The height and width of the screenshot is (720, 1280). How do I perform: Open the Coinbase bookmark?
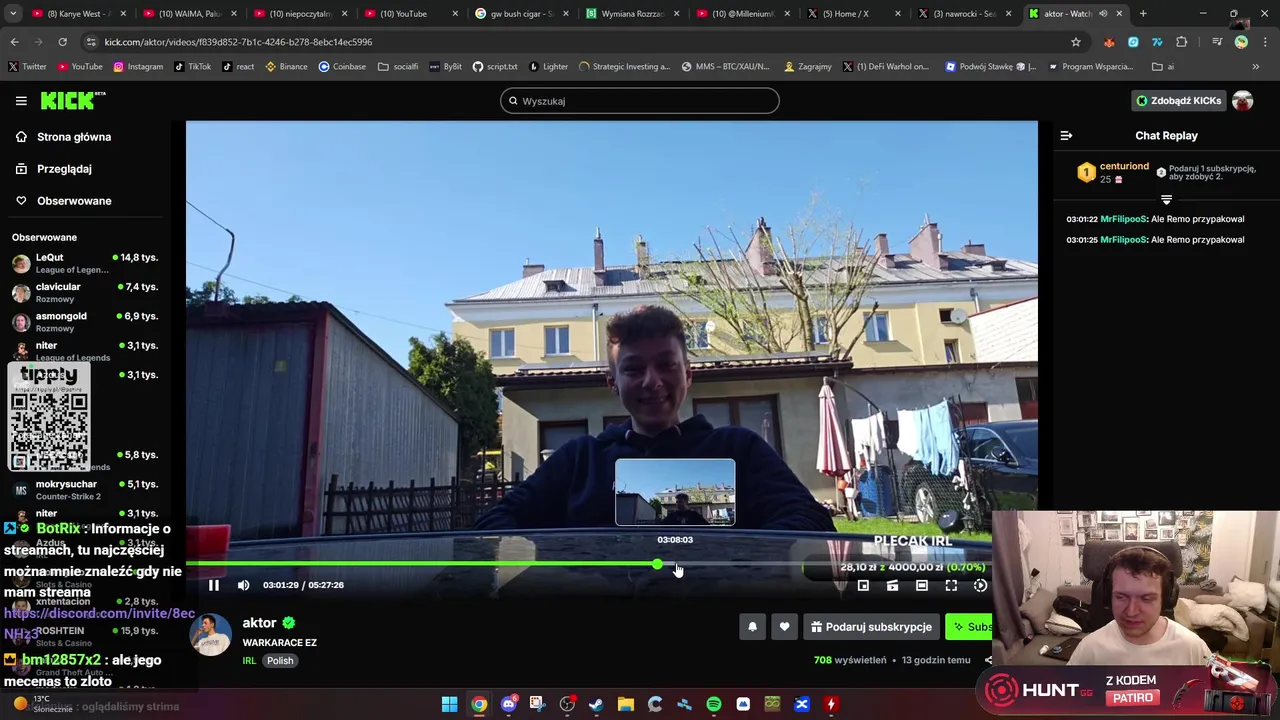(342, 67)
